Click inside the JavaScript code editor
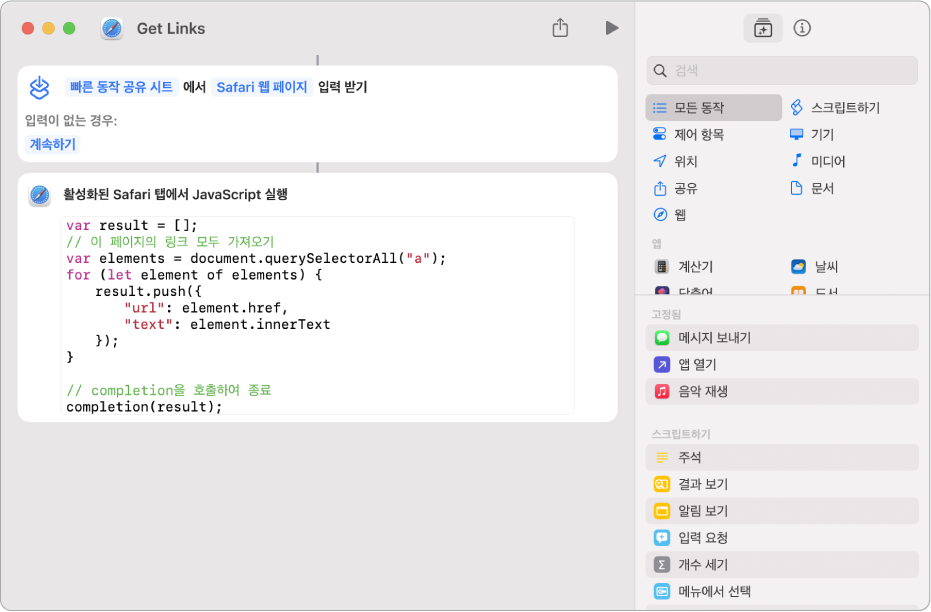This screenshot has width=931, height=612. point(317,316)
